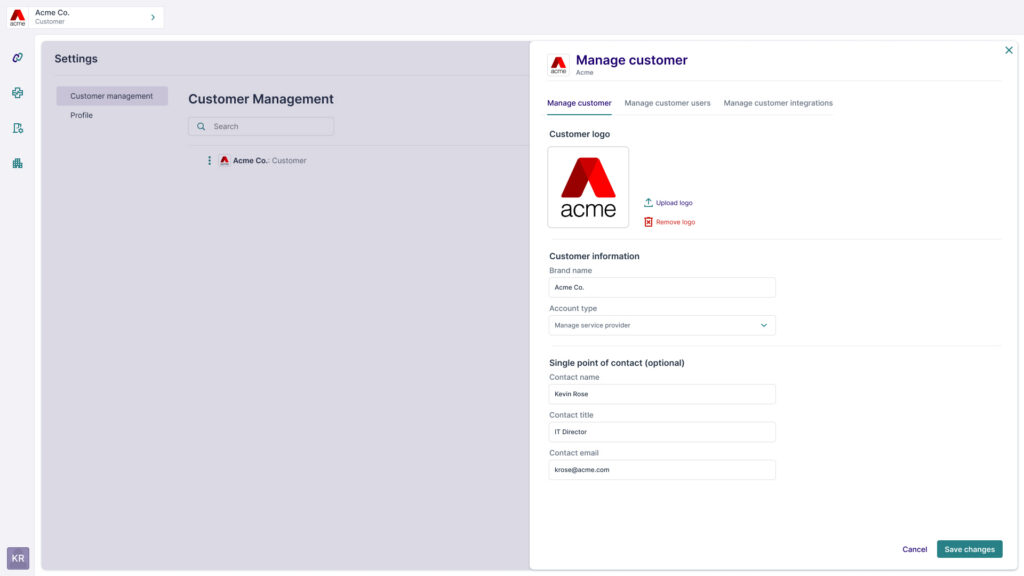Open the medical cross icon in sidebar
The image size is (1024, 576).
(x=17, y=93)
